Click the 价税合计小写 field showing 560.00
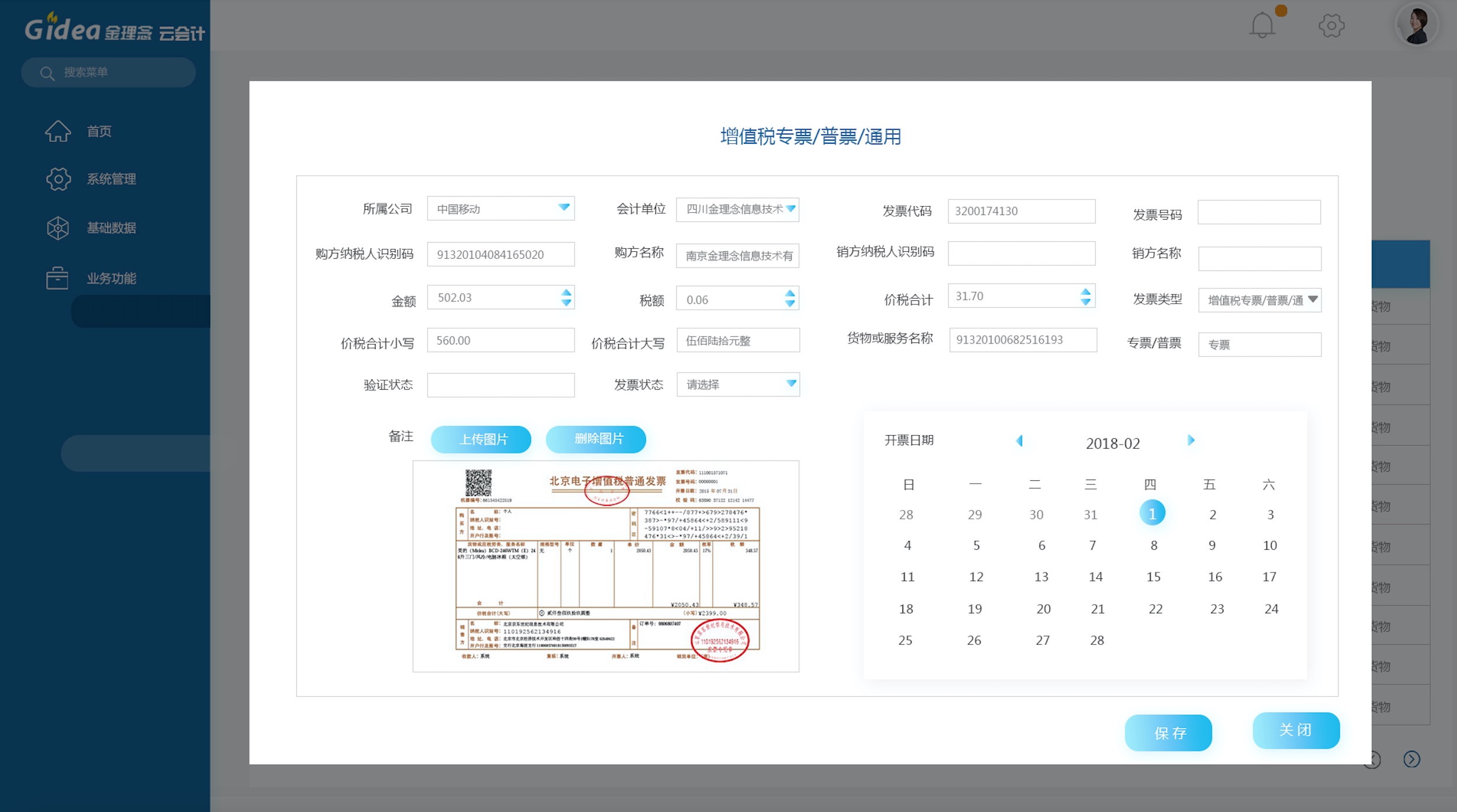This screenshot has height=812, width=1457. click(501, 340)
